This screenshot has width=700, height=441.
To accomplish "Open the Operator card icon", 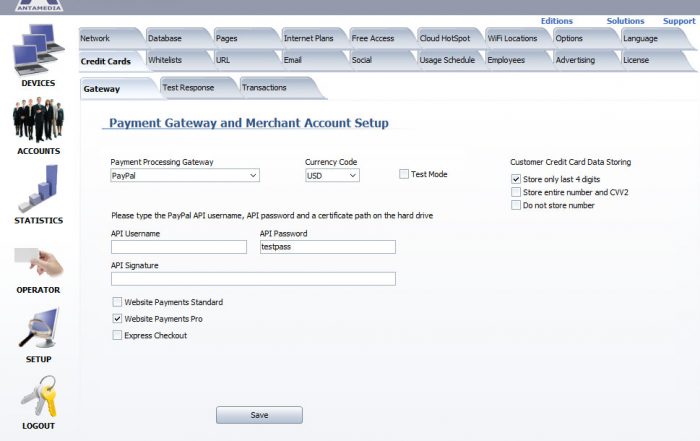I will click(x=38, y=262).
